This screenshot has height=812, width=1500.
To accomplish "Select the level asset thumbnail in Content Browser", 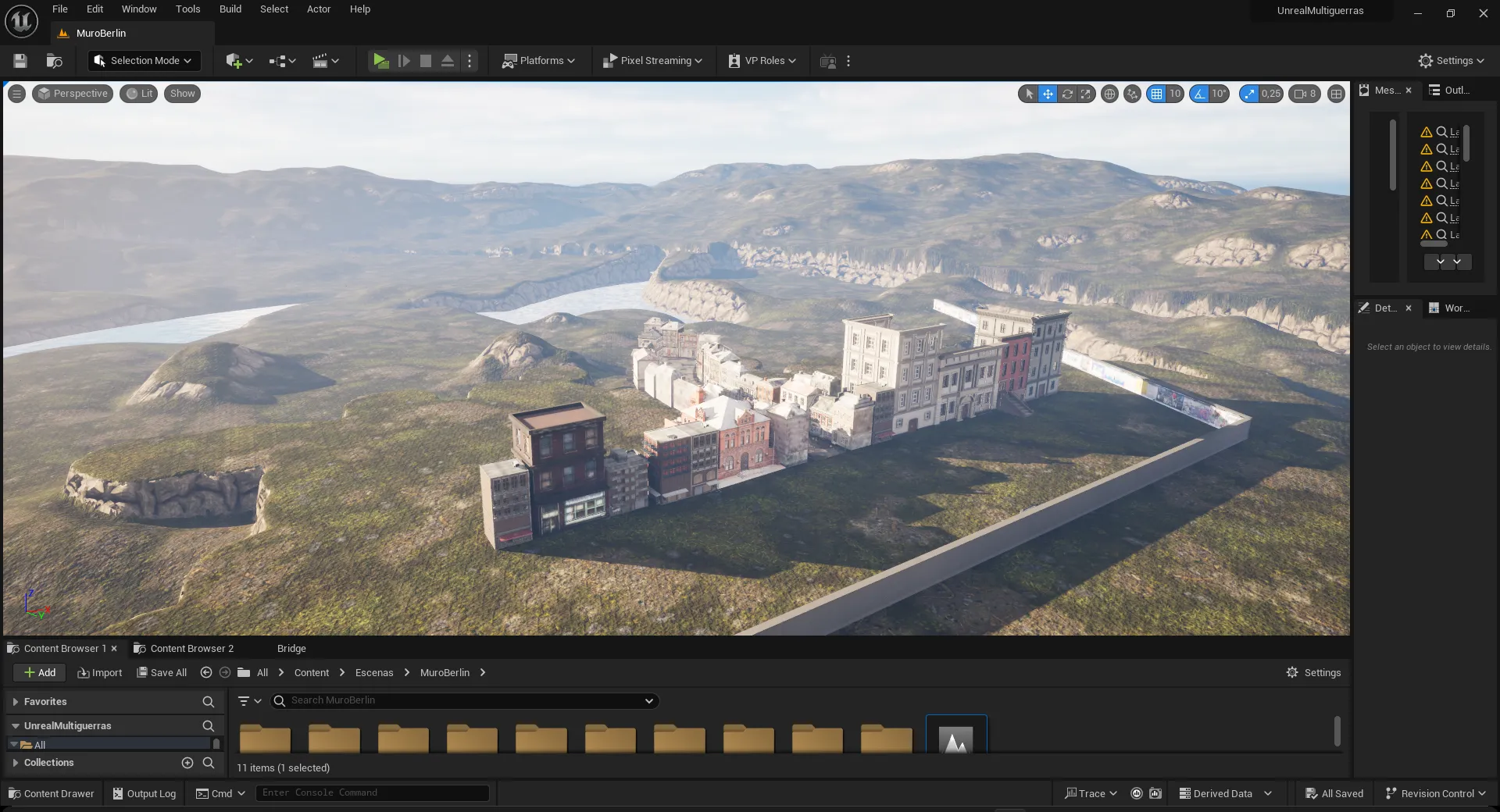I will click(956, 735).
